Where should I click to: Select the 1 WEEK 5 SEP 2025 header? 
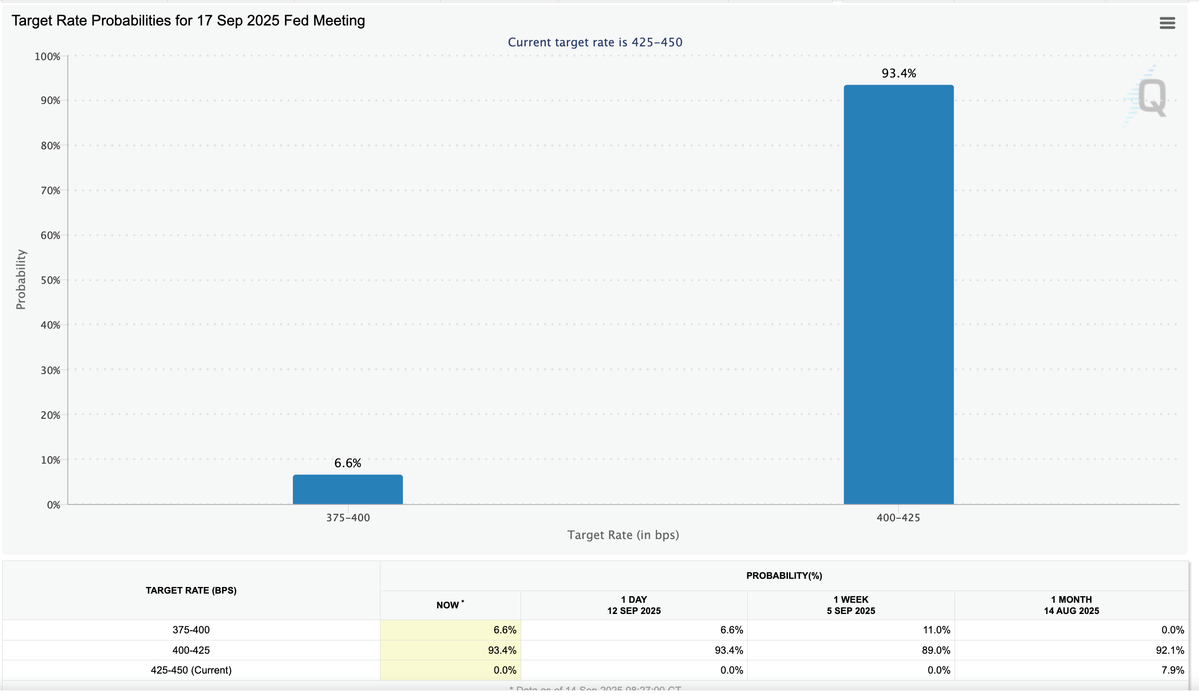pyautogui.click(x=849, y=604)
